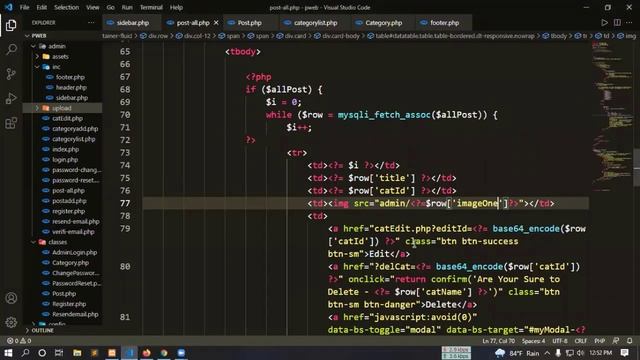The width and height of the screenshot is (640, 360).
Task: Open Task View on taskbar
Action: [x=59, y=353]
